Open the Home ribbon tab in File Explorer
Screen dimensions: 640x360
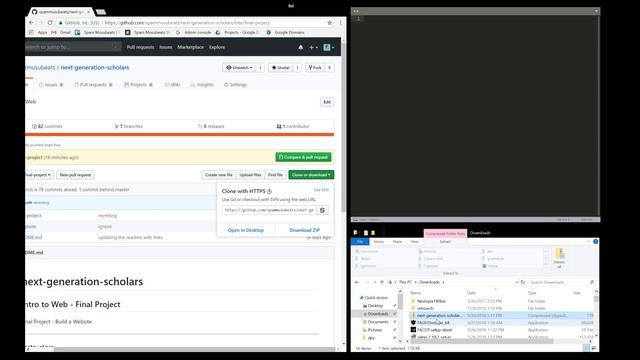(379, 242)
